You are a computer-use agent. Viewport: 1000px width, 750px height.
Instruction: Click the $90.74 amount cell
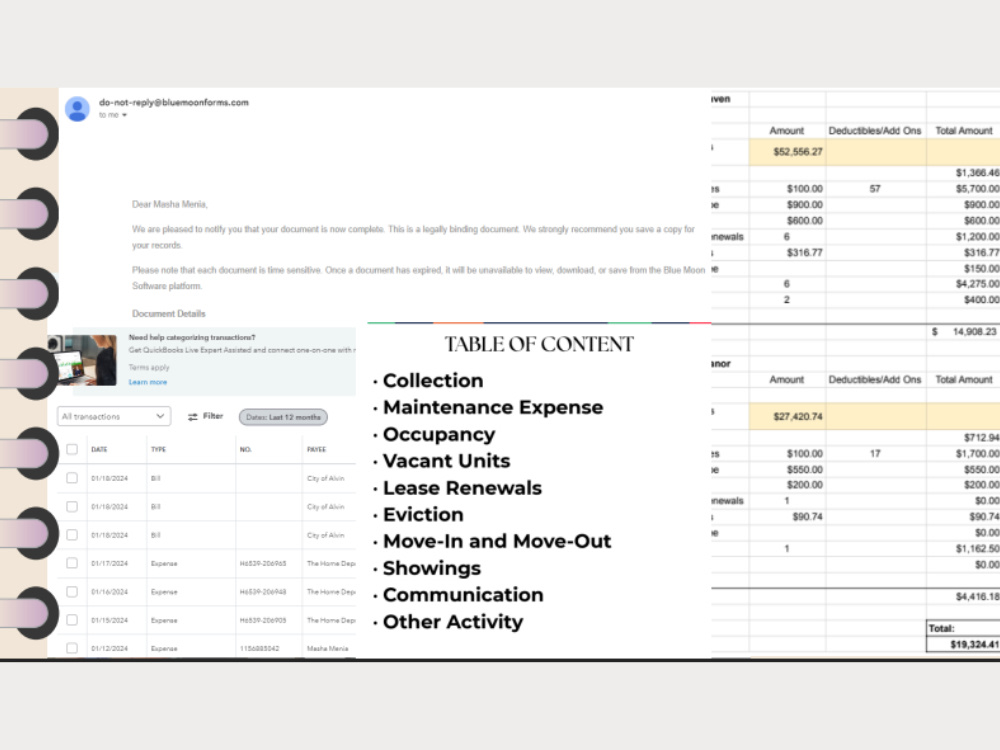tap(788, 517)
